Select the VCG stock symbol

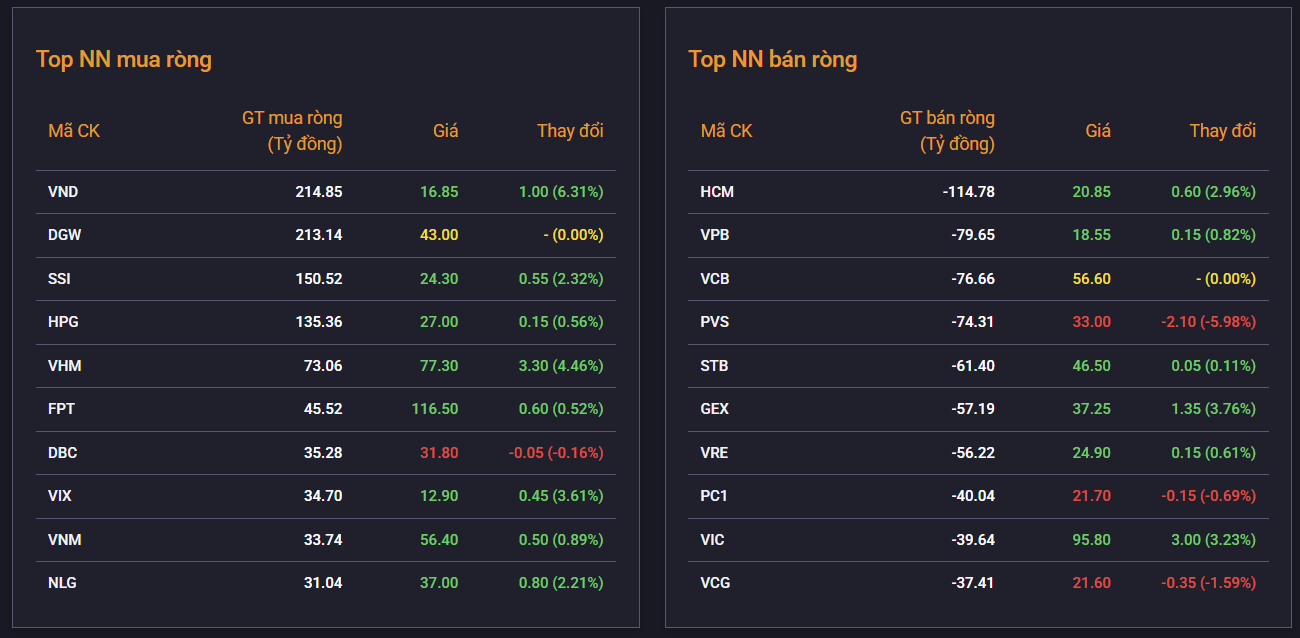click(x=715, y=583)
